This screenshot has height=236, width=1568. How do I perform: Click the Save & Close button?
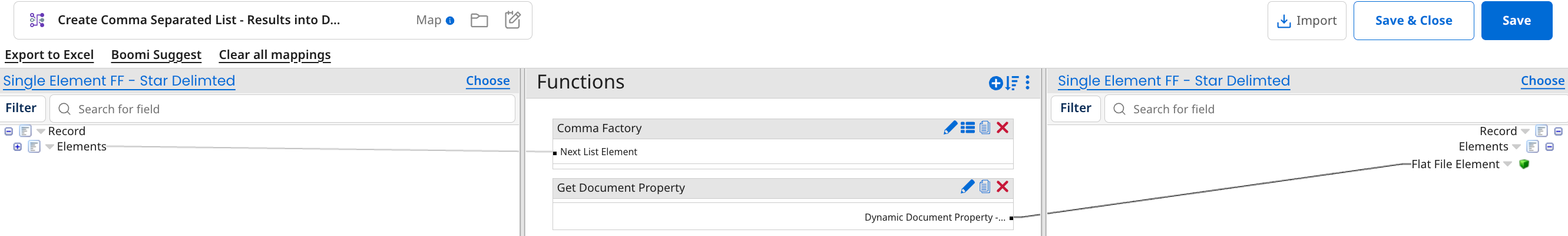(1412, 21)
